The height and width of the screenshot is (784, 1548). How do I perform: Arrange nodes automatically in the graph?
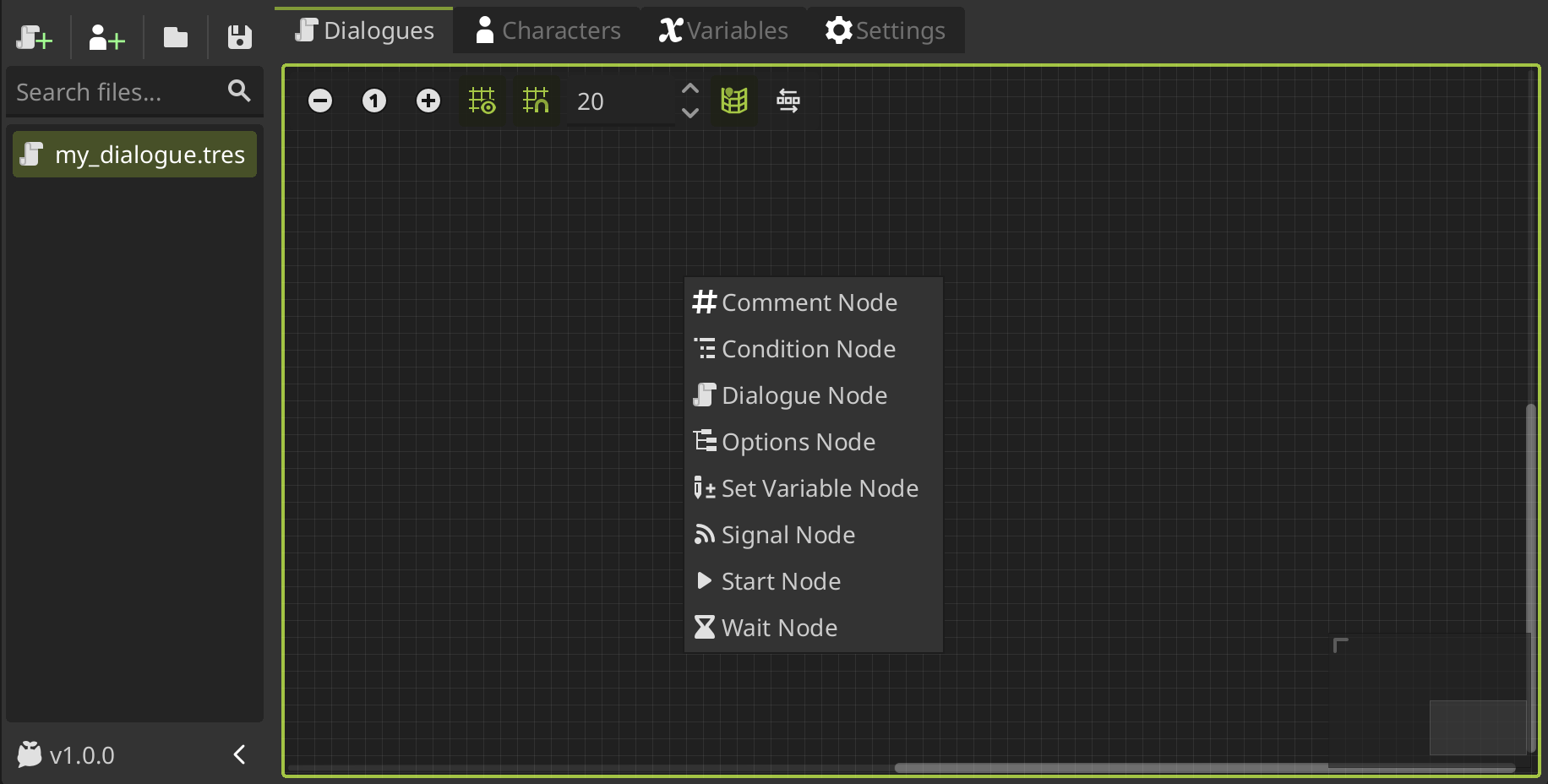(788, 101)
